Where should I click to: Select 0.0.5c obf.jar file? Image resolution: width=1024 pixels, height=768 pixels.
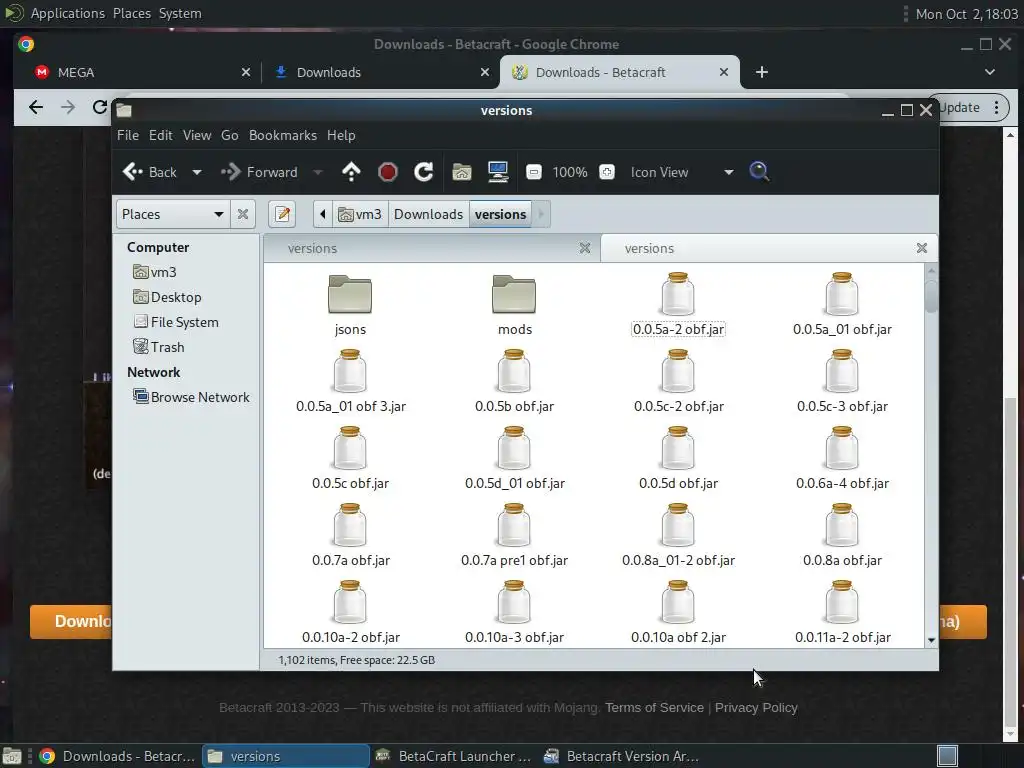coord(351,459)
